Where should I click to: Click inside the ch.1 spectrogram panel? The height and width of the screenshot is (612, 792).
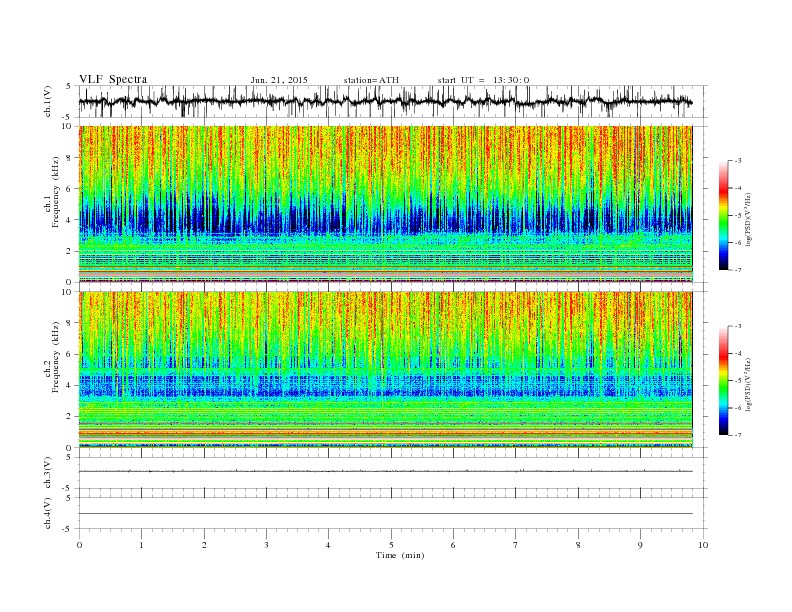pyautogui.click(x=385, y=204)
